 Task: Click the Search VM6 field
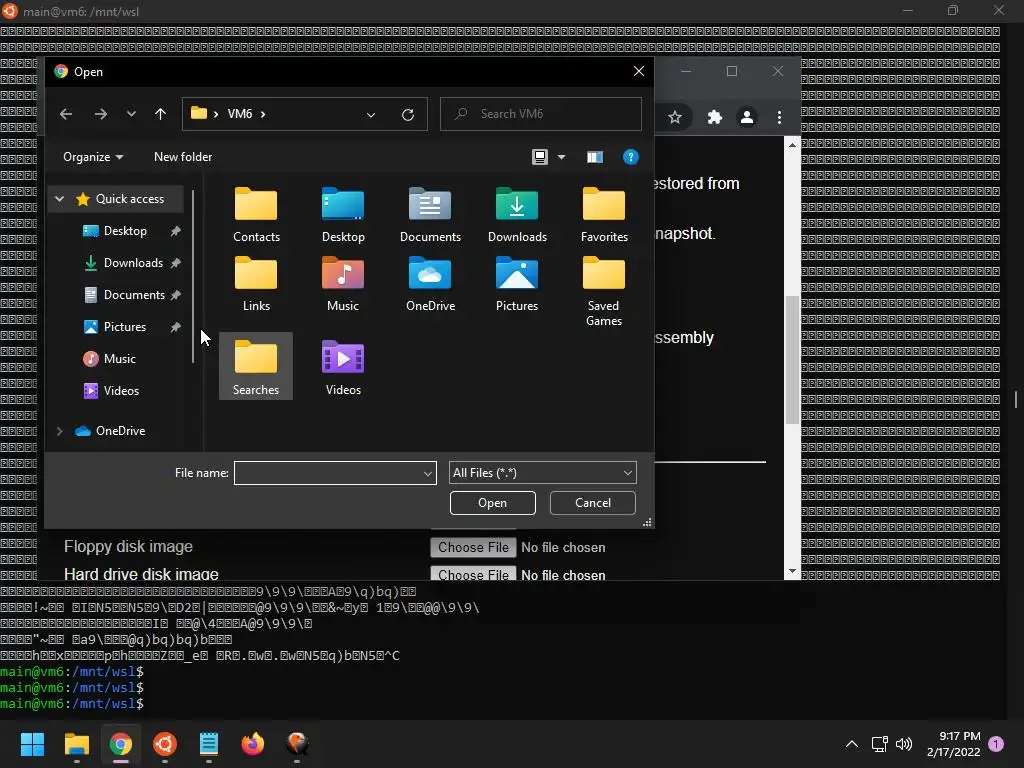coord(541,114)
